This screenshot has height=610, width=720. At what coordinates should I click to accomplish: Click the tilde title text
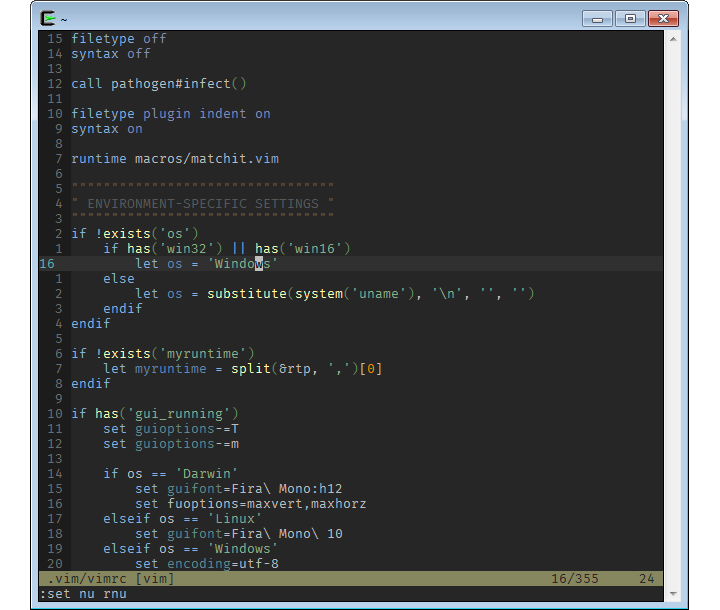(64, 20)
